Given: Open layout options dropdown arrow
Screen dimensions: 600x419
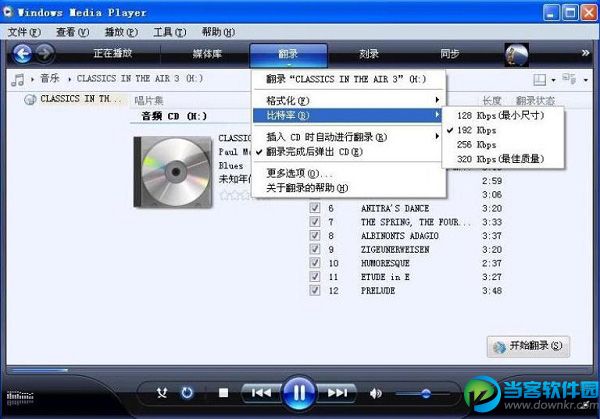Looking at the screenshot, I should (x=553, y=80).
